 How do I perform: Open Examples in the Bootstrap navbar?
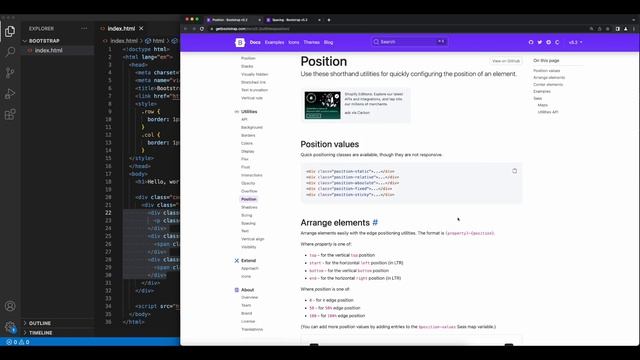click(274, 42)
